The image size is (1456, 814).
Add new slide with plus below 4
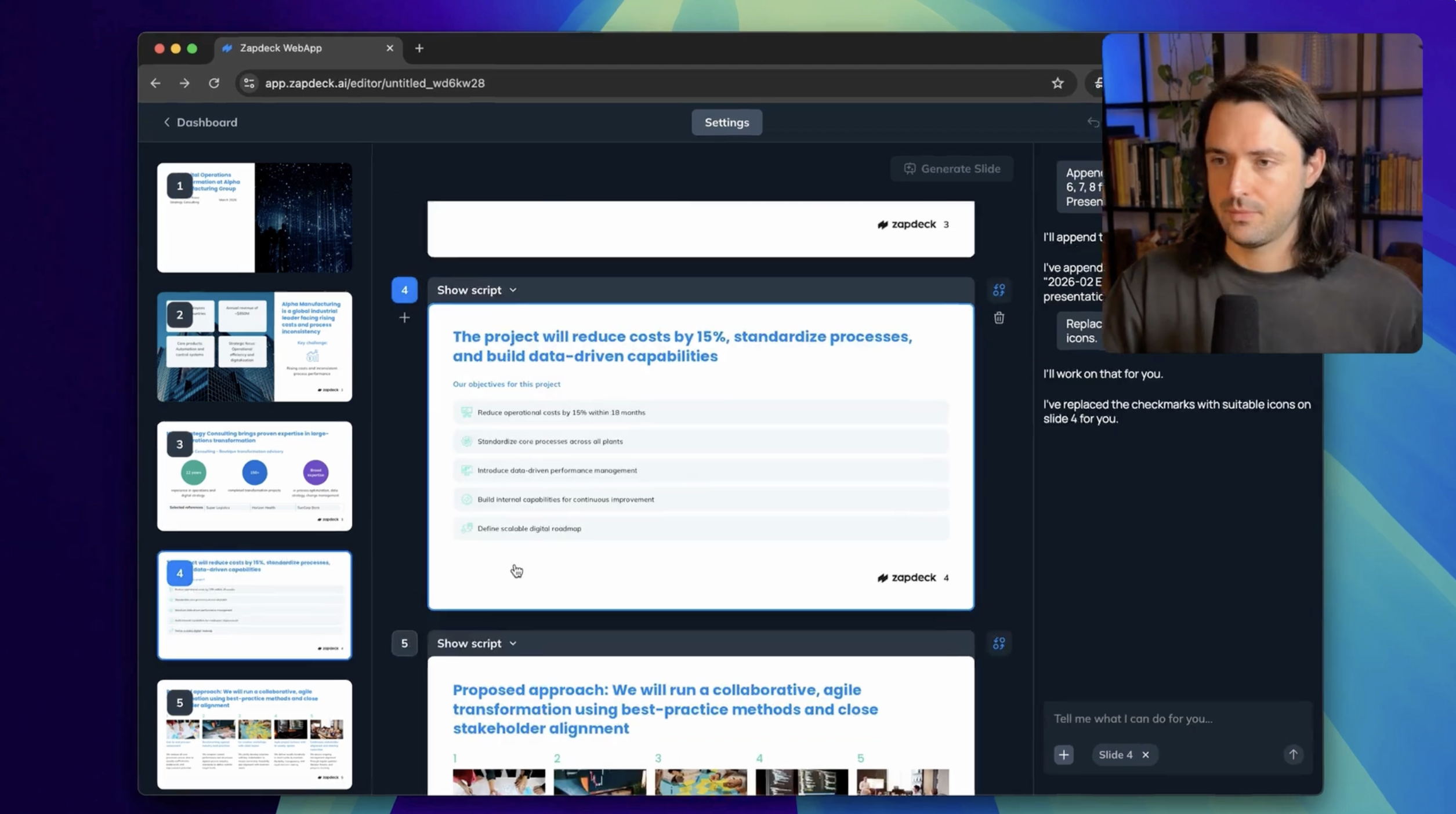click(x=404, y=318)
